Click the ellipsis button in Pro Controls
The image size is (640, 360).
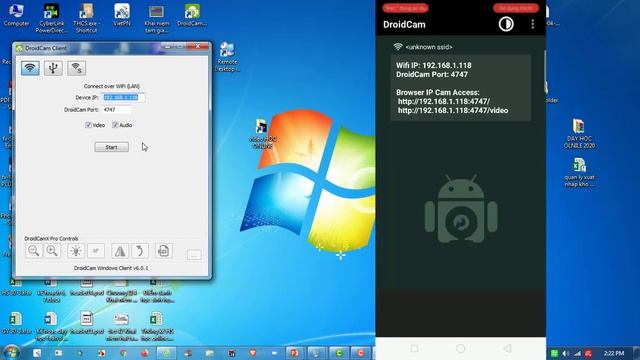[x=194, y=255]
